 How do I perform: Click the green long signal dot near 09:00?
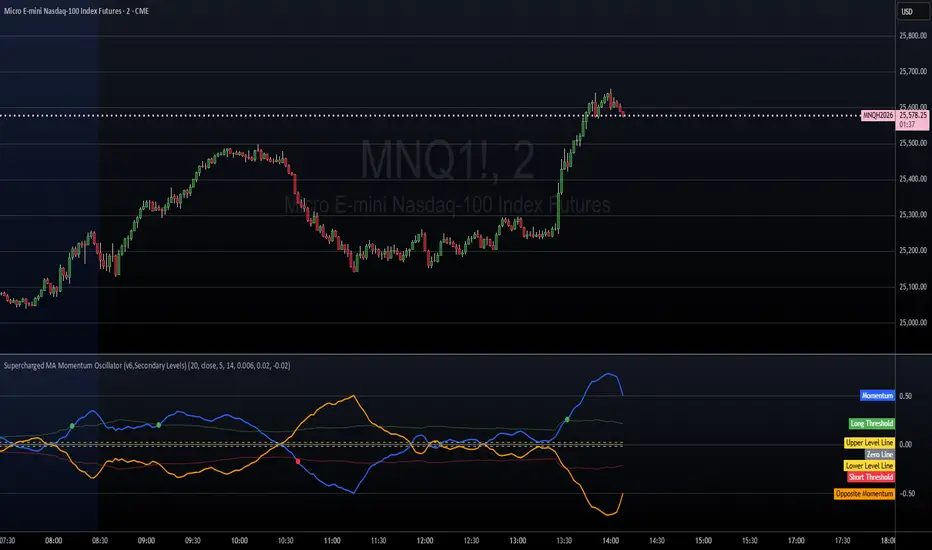[x=159, y=425]
